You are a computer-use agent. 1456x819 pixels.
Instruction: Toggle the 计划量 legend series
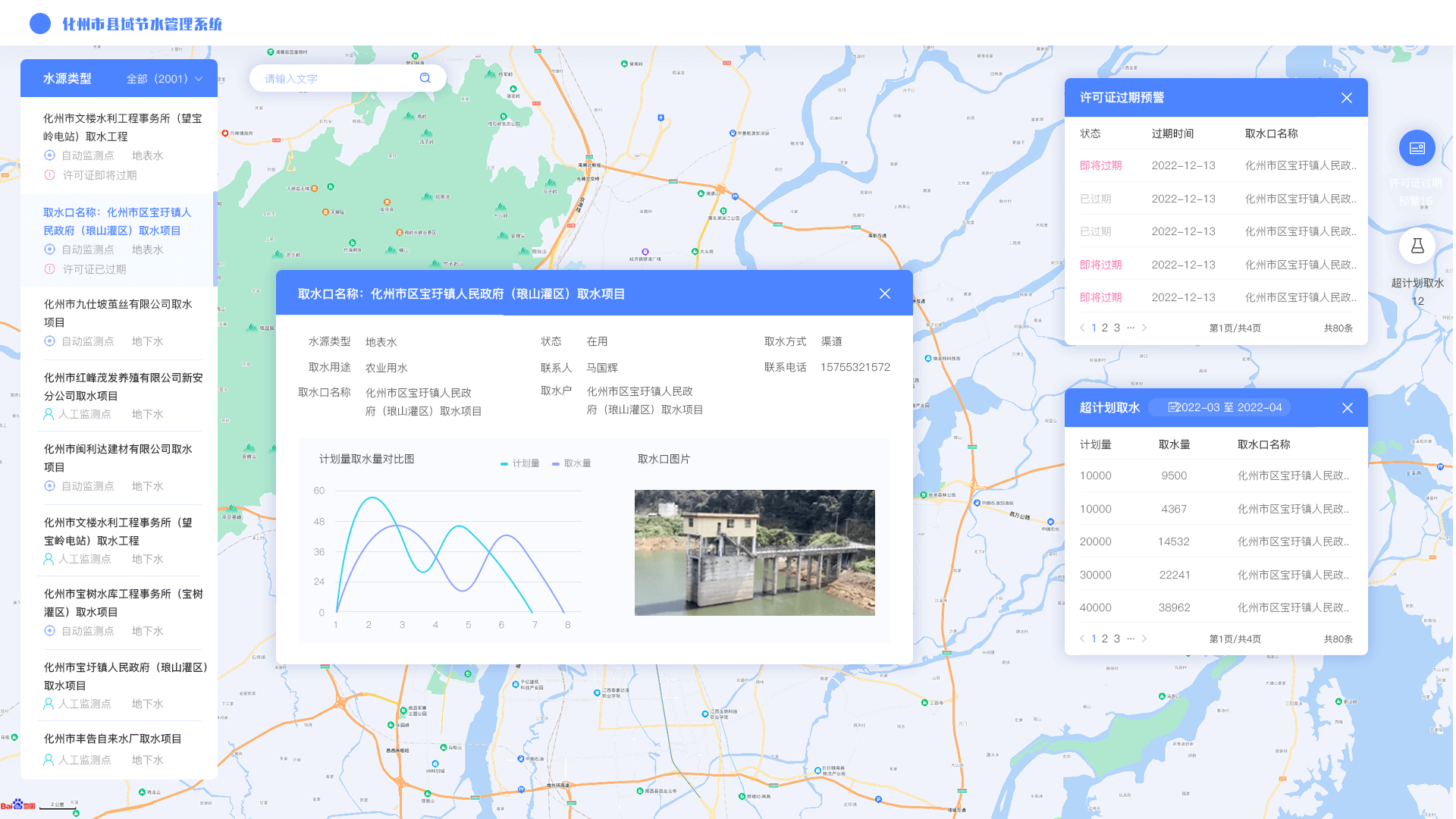pyautogui.click(x=520, y=463)
